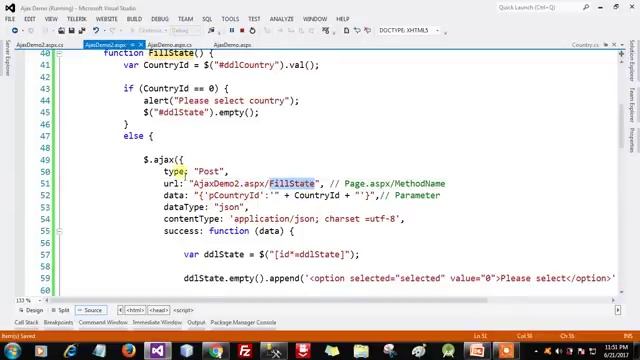The image size is (640, 360).
Task: Click the tag navigator left arrow
Action: [120, 310]
